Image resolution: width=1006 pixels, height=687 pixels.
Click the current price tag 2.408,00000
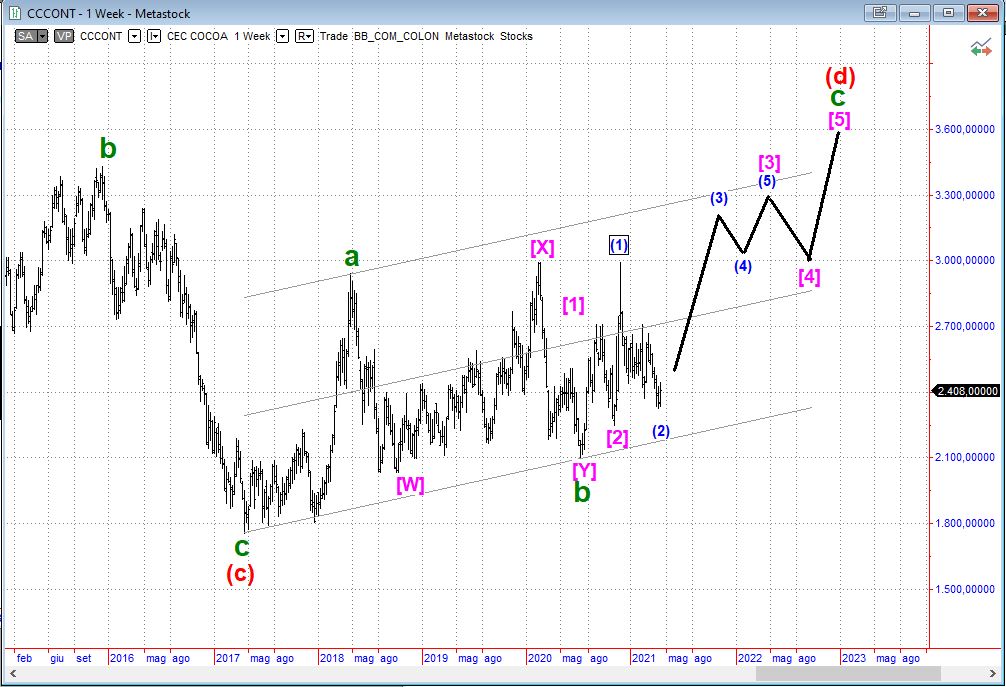coord(967,391)
